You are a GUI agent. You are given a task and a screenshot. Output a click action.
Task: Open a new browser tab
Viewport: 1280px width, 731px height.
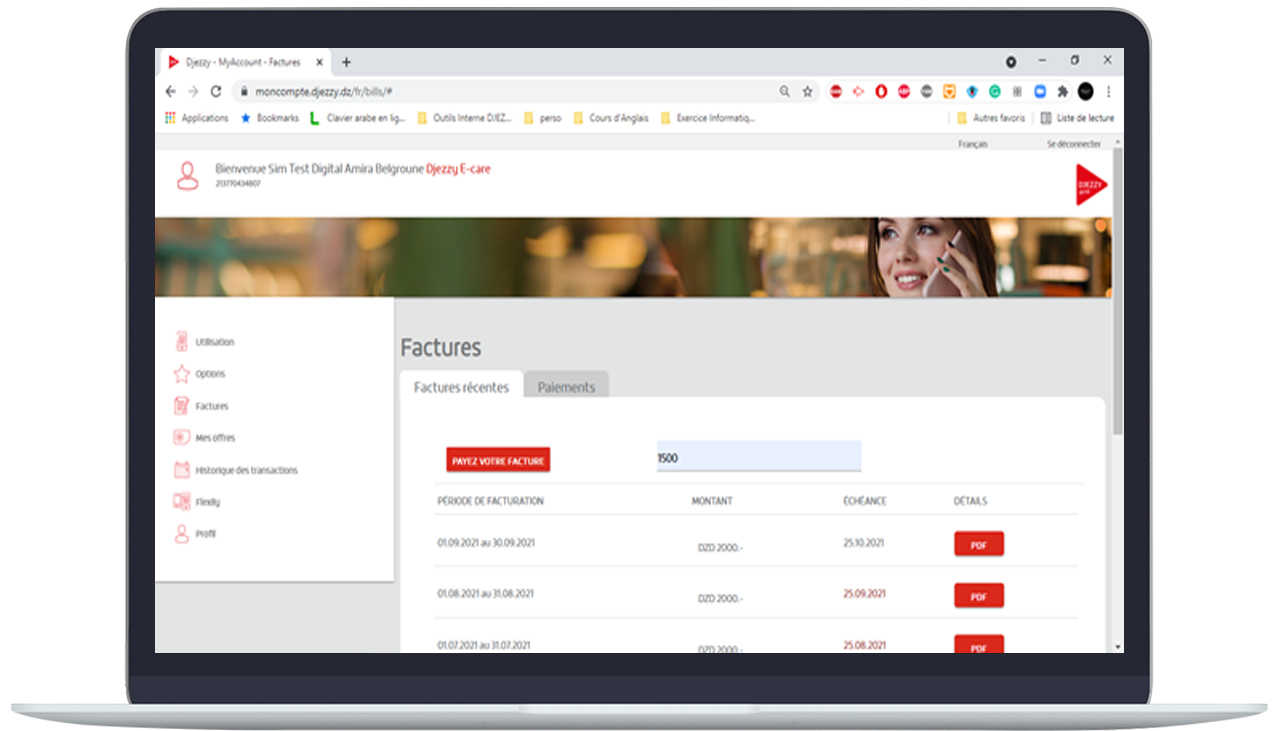coord(346,62)
